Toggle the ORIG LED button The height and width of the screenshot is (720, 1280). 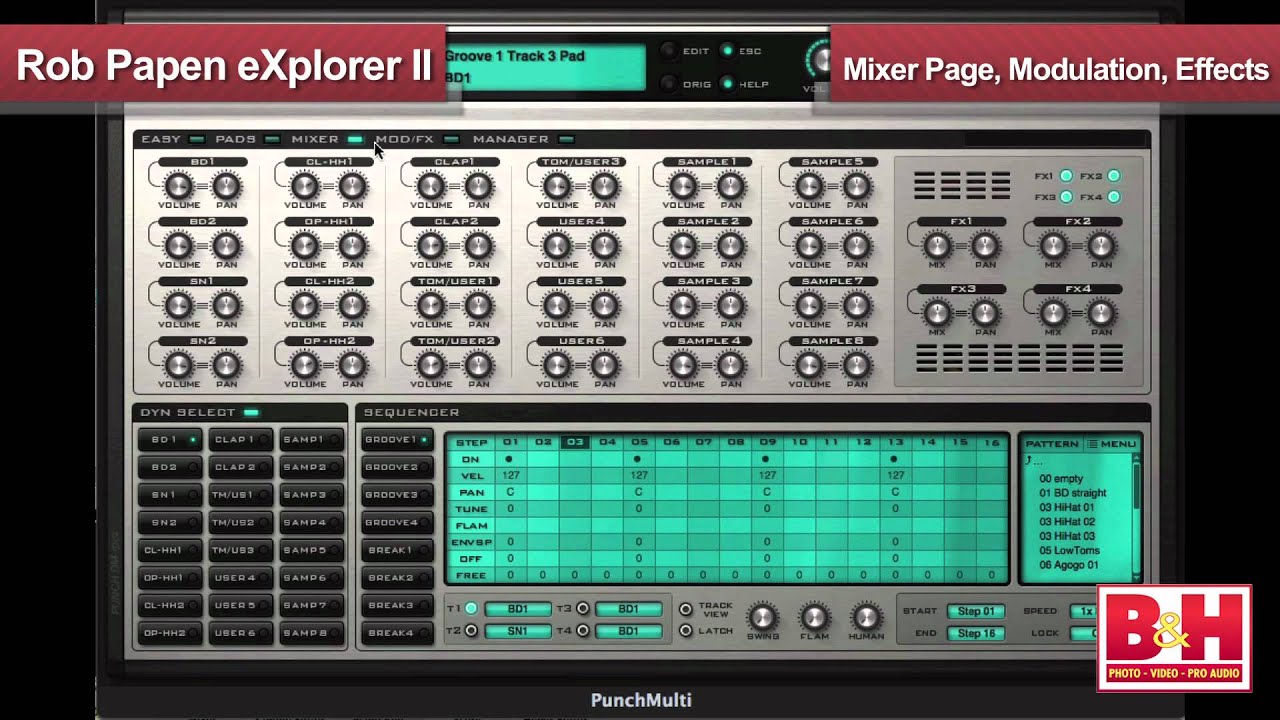(x=668, y=84)
